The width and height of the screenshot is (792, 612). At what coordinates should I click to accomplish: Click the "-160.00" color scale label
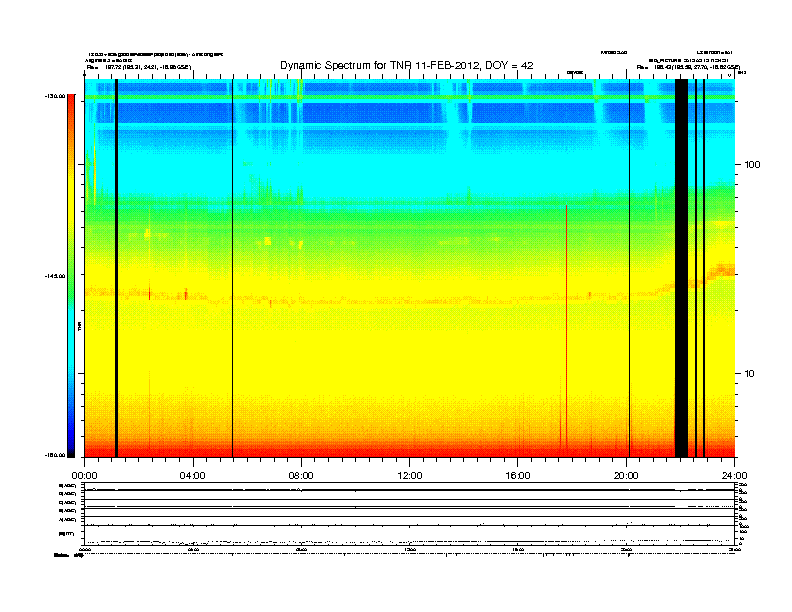pos(55,455)
